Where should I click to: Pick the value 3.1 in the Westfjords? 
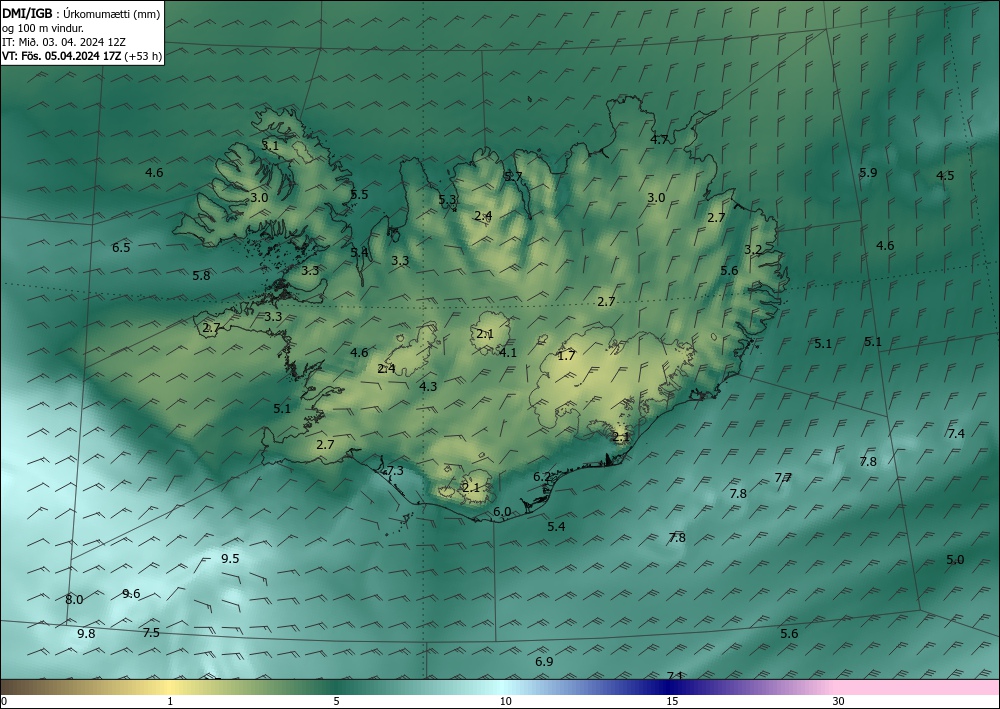click(x=270, y=145)
